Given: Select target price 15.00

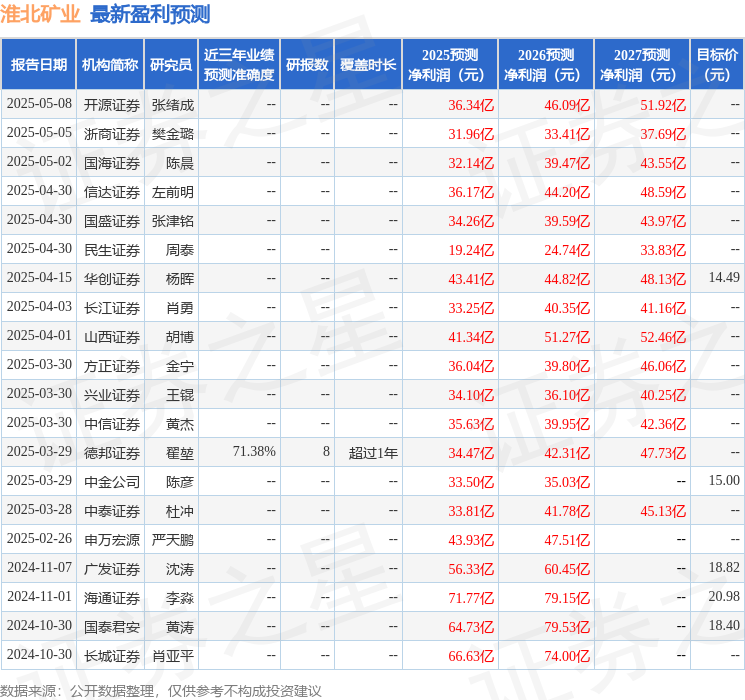Looking at the screenshot, I should [x=724, y=480].
